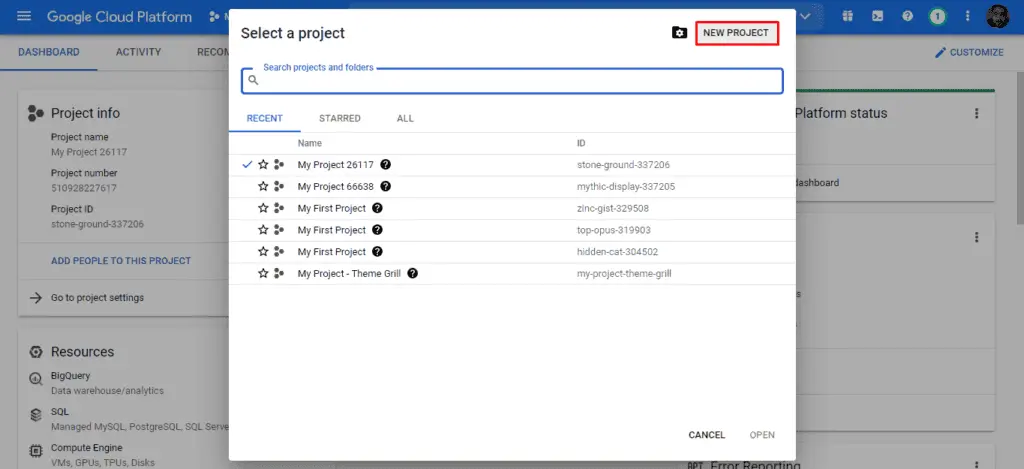Viewport: 1024px width, 469px height.
Task: Click the ID column header
Action: (x=581, y=143)
